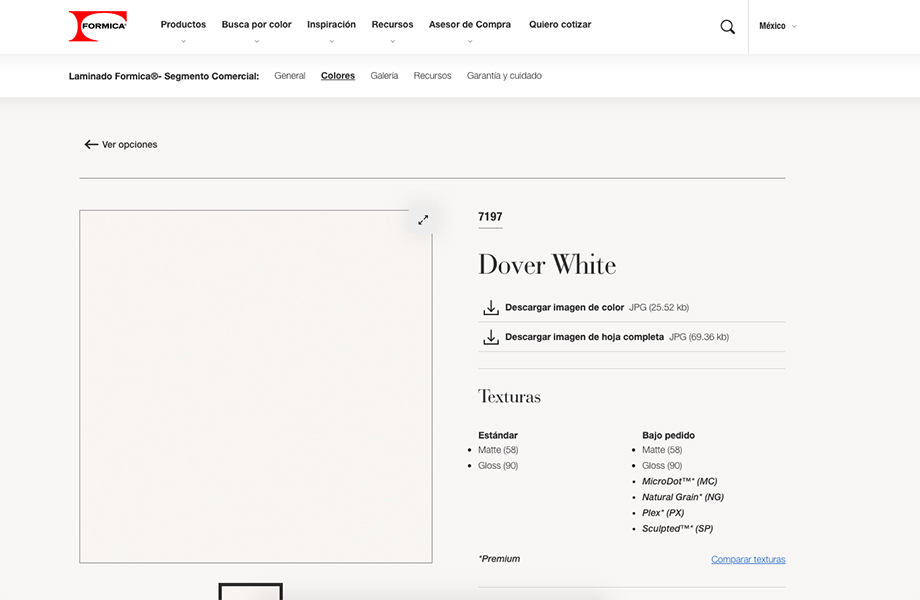Screen dimensions: 920x600
Task: Expand chevron under Asesor de Compra
Action: tap(470, 41)
